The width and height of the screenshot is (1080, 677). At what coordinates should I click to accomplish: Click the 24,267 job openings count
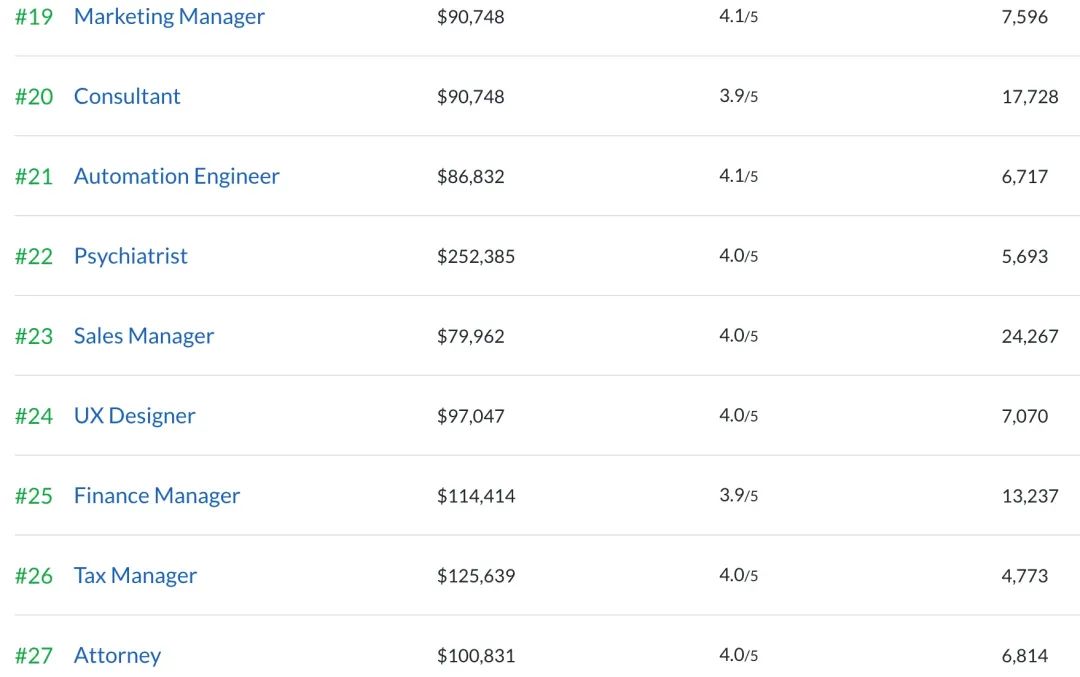coord(1029,336)
